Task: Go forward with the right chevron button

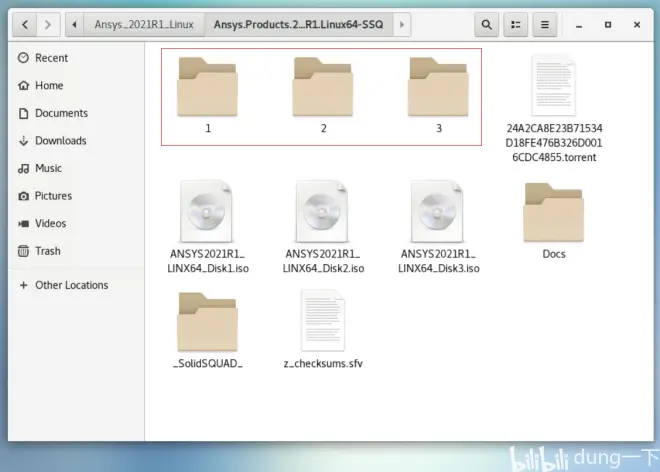Action: 48,25
